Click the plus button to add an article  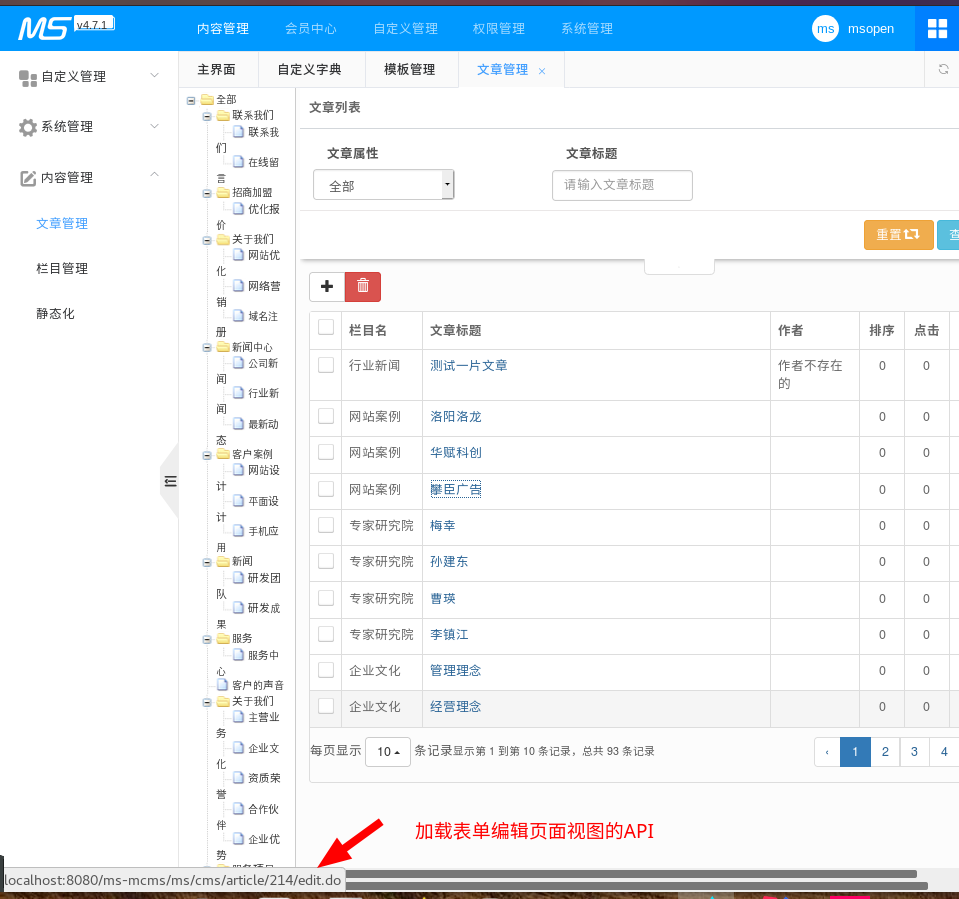327,286
